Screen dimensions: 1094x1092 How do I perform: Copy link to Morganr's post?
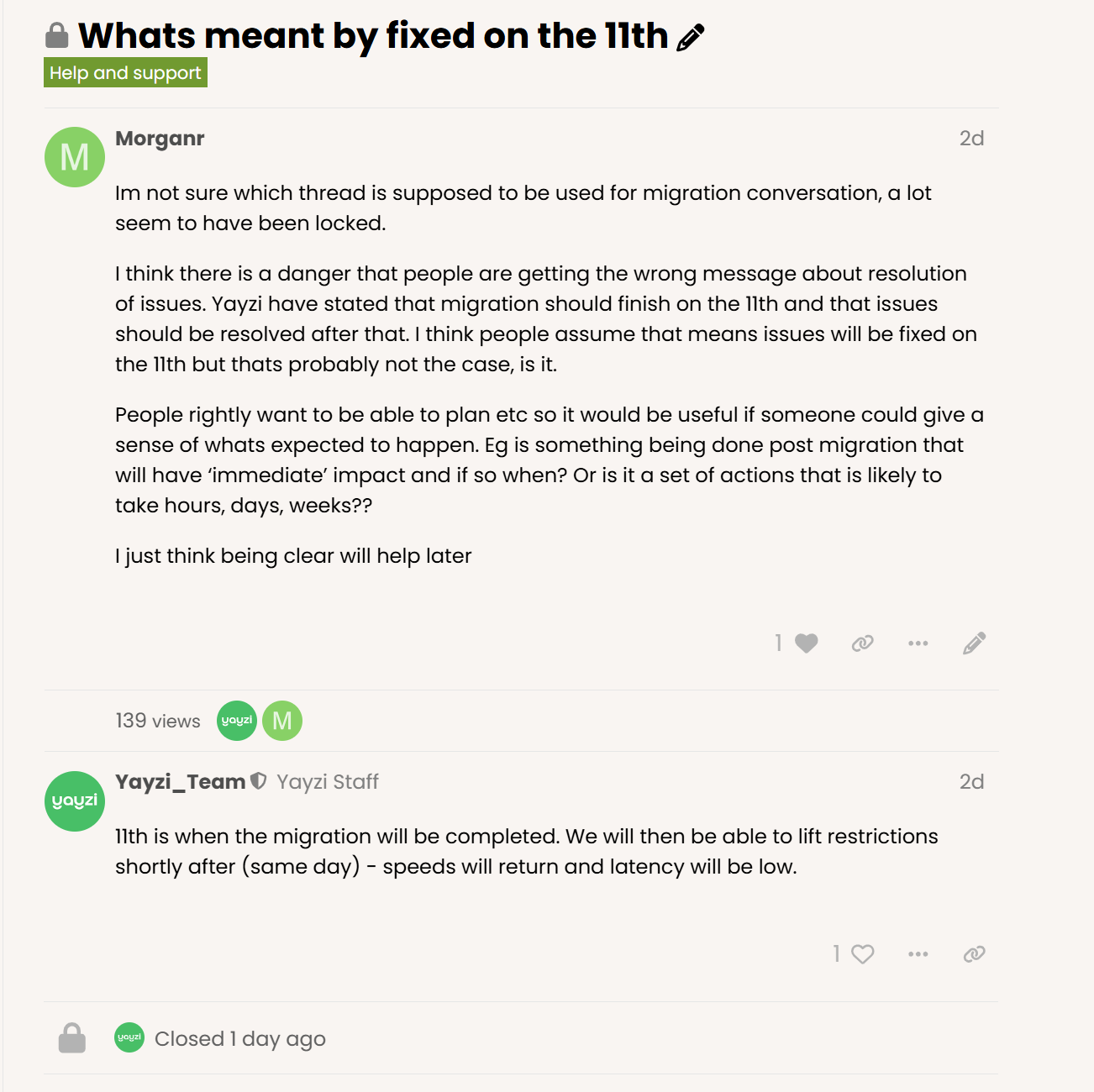point(863,643)
